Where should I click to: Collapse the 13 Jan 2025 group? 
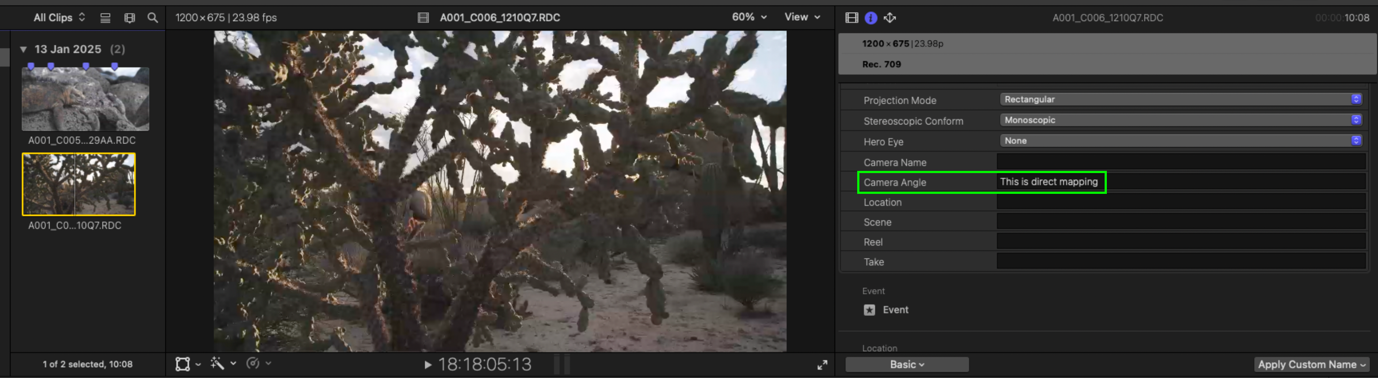pyautogui.click(x=23, y=49)
